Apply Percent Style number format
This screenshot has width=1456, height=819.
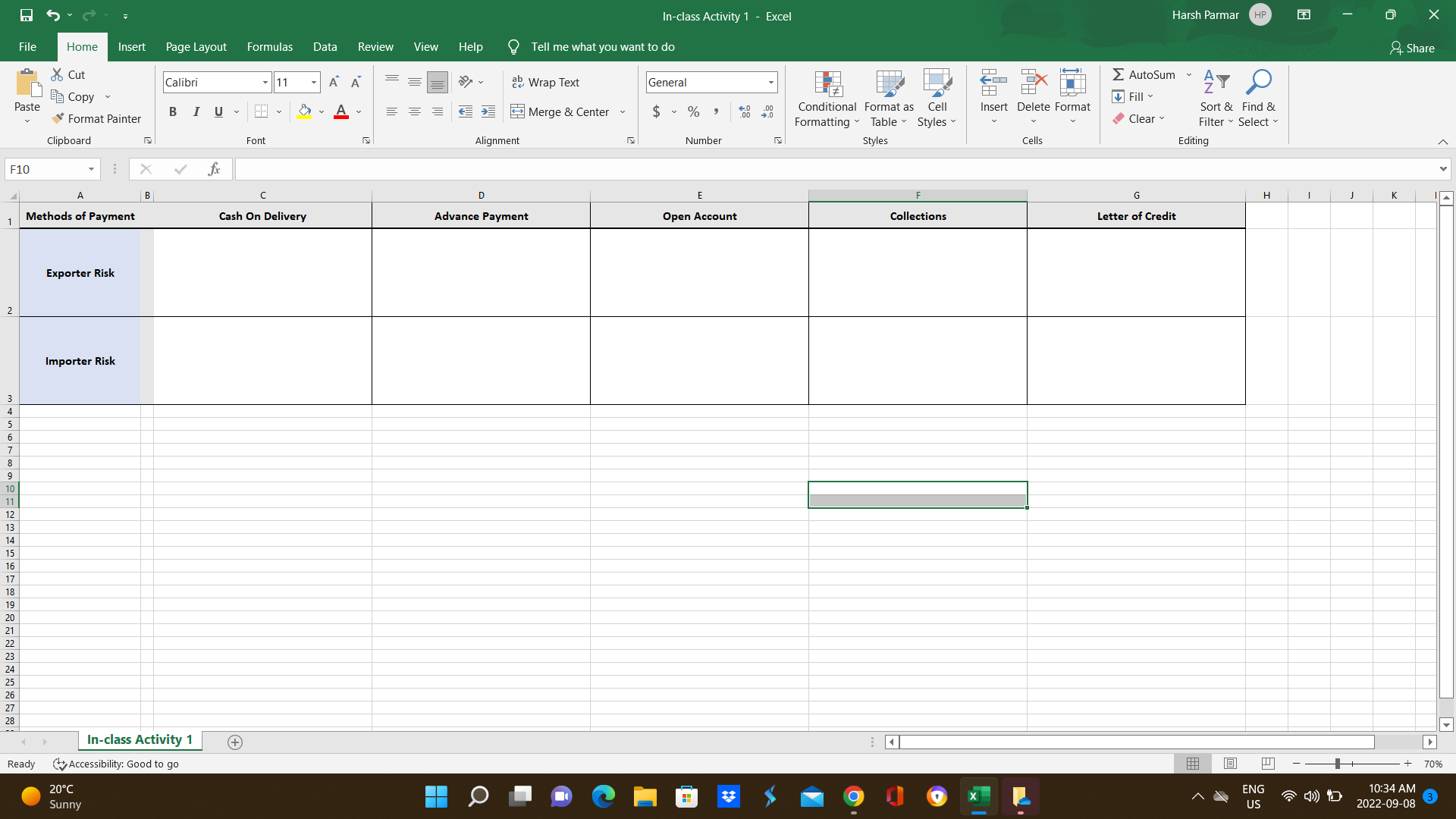click(693, 111)
